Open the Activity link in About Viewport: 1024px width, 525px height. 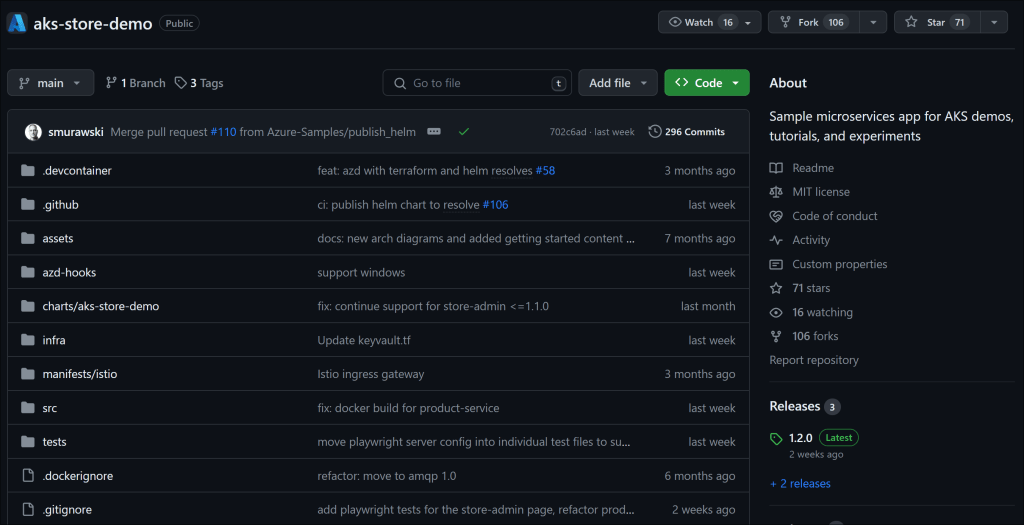click(x=810, y=240)
